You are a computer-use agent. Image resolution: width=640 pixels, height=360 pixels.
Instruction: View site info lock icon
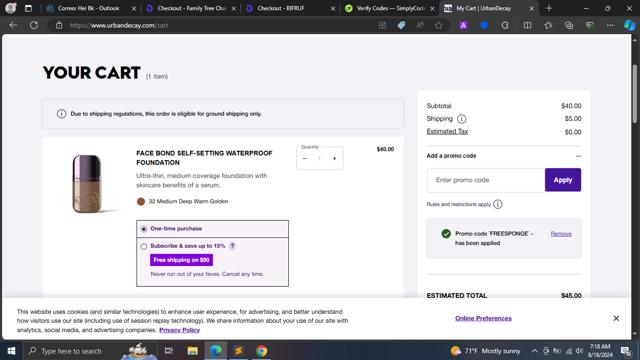pyautogui.click(x=59, y=25)
